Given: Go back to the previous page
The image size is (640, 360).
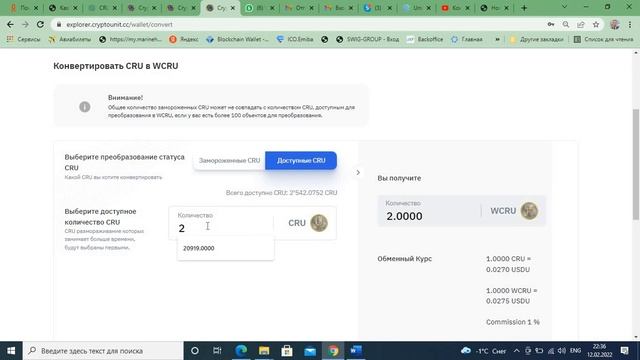Looking at the screenshot, I should (10, 24).
